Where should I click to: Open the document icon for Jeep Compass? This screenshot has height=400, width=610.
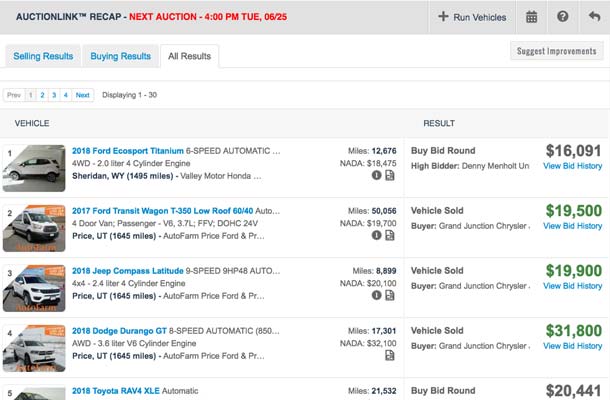click(389, 295)
